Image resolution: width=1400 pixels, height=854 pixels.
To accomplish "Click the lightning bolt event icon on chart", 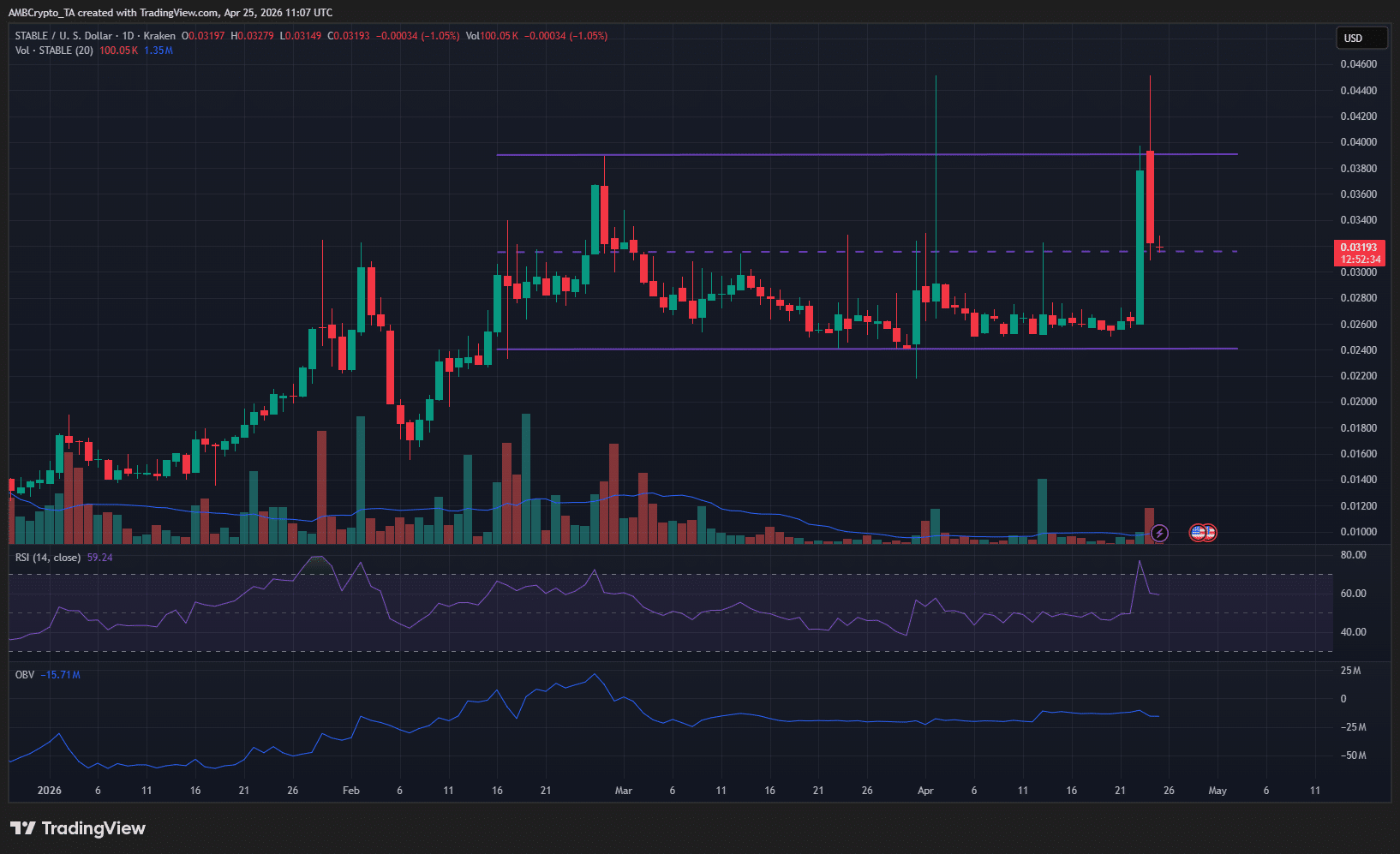I will [1159, 533].
